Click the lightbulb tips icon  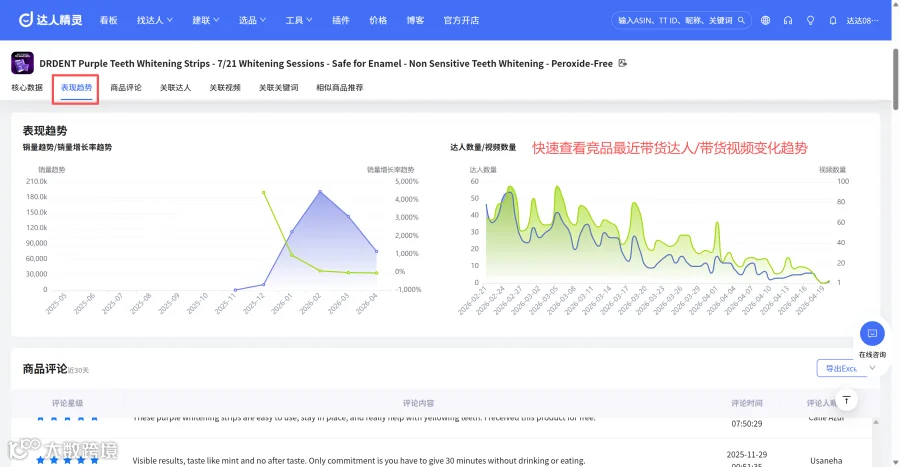pos(810,20)
